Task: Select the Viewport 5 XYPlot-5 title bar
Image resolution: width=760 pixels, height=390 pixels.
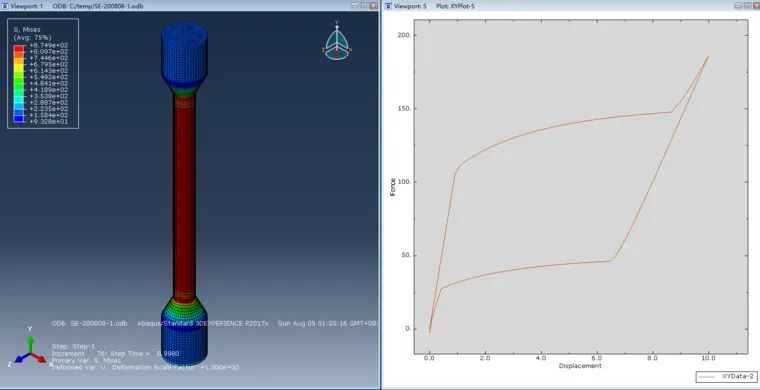Action: (x=571, y=6)
